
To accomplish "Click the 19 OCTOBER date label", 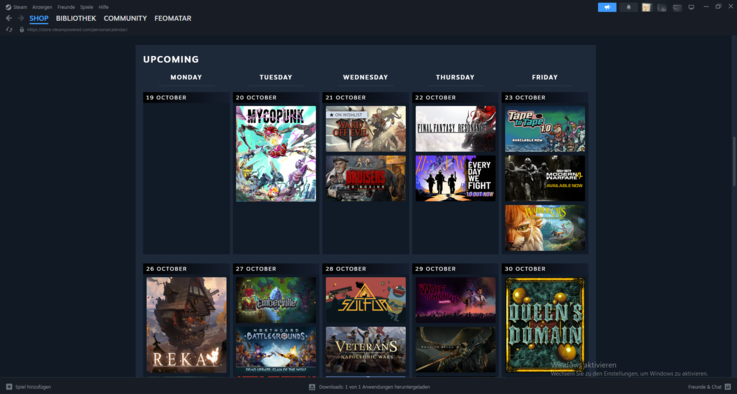I will point(166,97).
